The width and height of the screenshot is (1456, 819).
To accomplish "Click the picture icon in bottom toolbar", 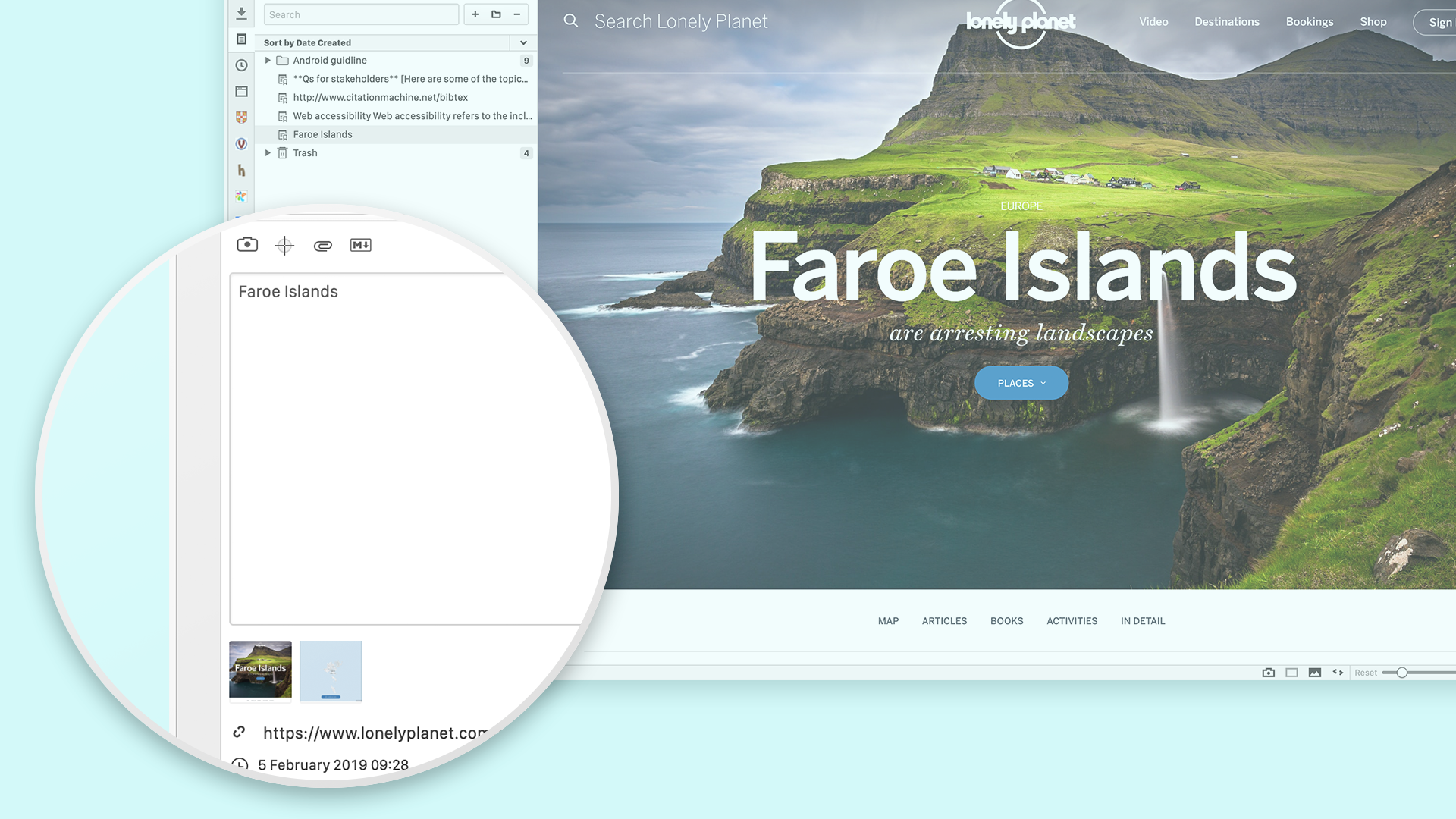I will (x=1315, y=673).
